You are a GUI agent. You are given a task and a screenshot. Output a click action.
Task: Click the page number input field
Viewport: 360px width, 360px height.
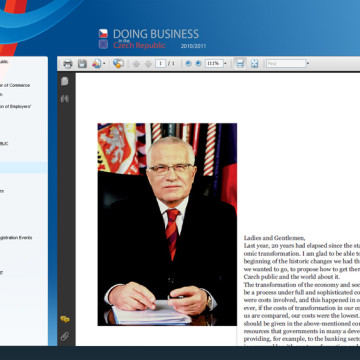point(160,63)
